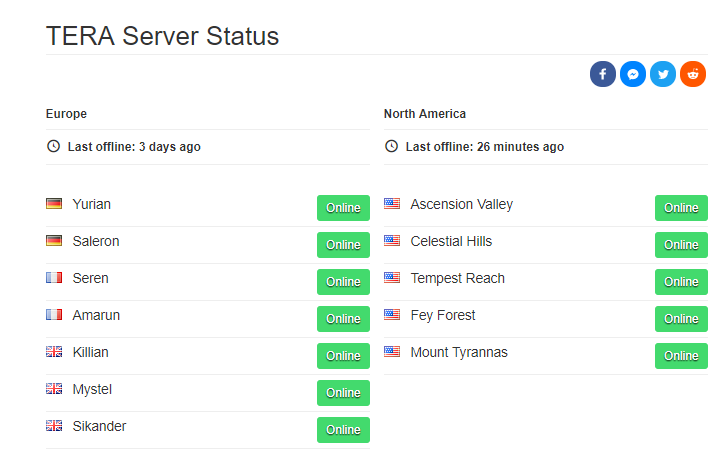
Task: Click the Online badge for Celestial Hills
Action: (x=681, y=245)
